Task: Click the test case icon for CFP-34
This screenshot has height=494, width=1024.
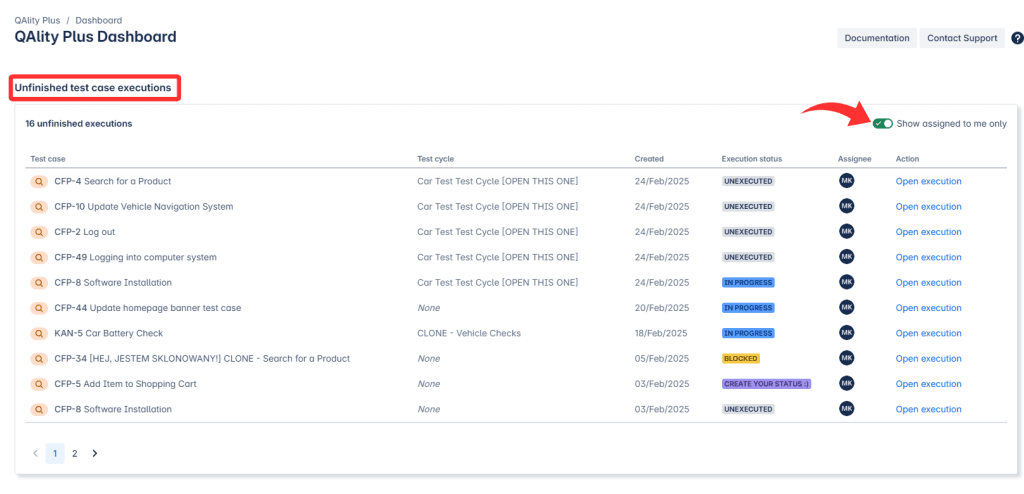Action: [39, 359]
